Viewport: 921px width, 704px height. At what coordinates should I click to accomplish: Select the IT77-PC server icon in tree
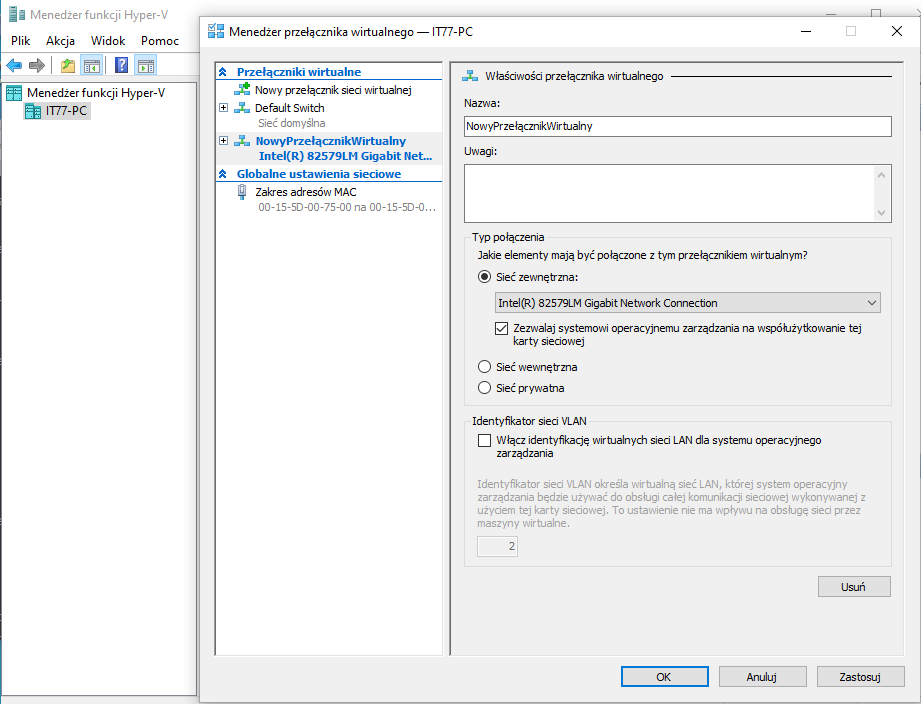pyautogui.click(x=34, y=111)
